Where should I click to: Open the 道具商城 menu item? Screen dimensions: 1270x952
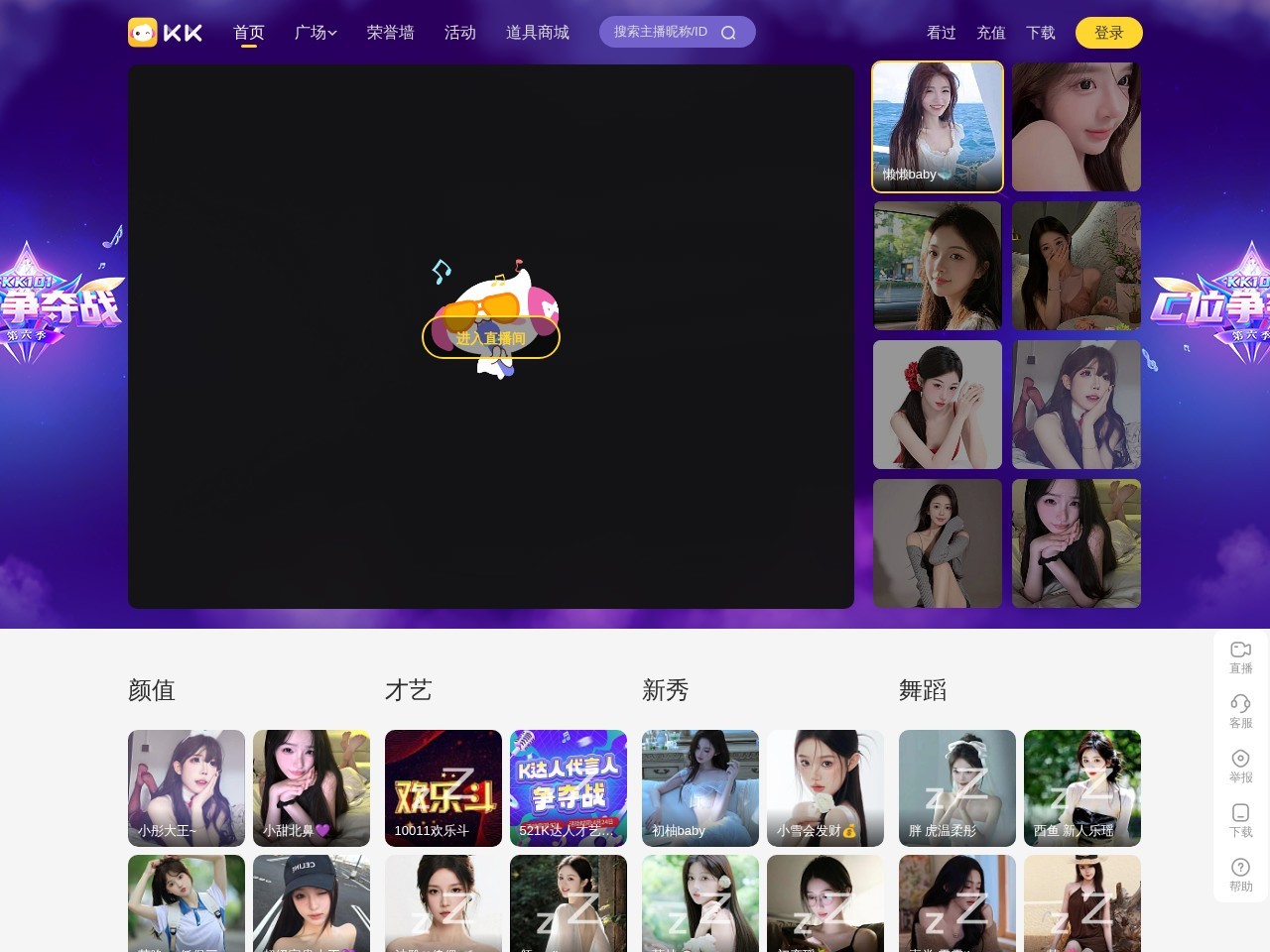click(x=538, y=33)
